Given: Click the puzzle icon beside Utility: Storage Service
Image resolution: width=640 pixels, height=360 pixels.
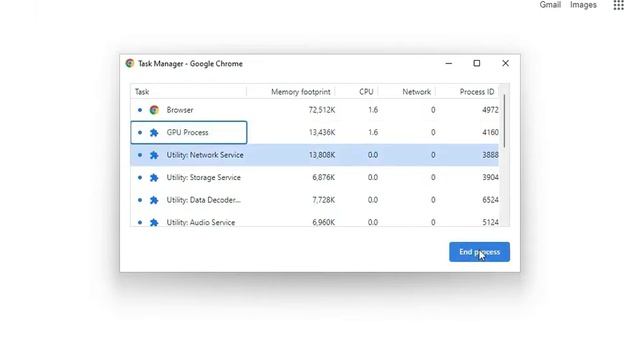Looking at the screenshot, I should [x=154, y=178].
